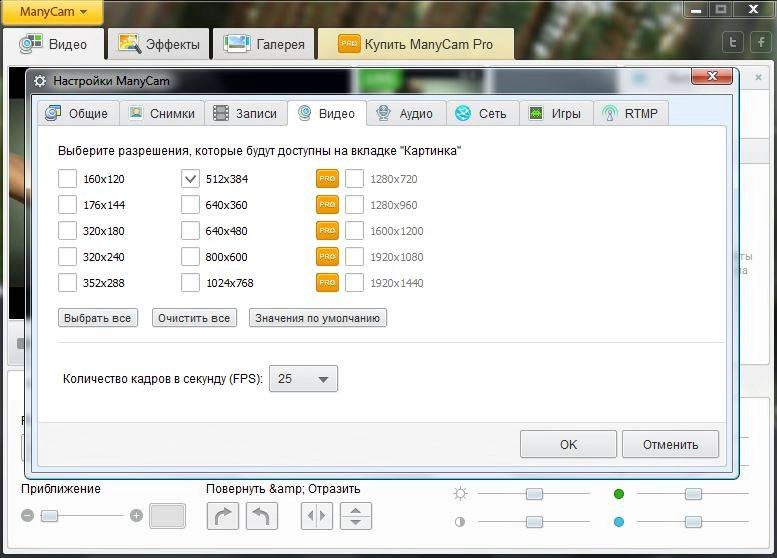Switch to Снимки settings tab

162,113
